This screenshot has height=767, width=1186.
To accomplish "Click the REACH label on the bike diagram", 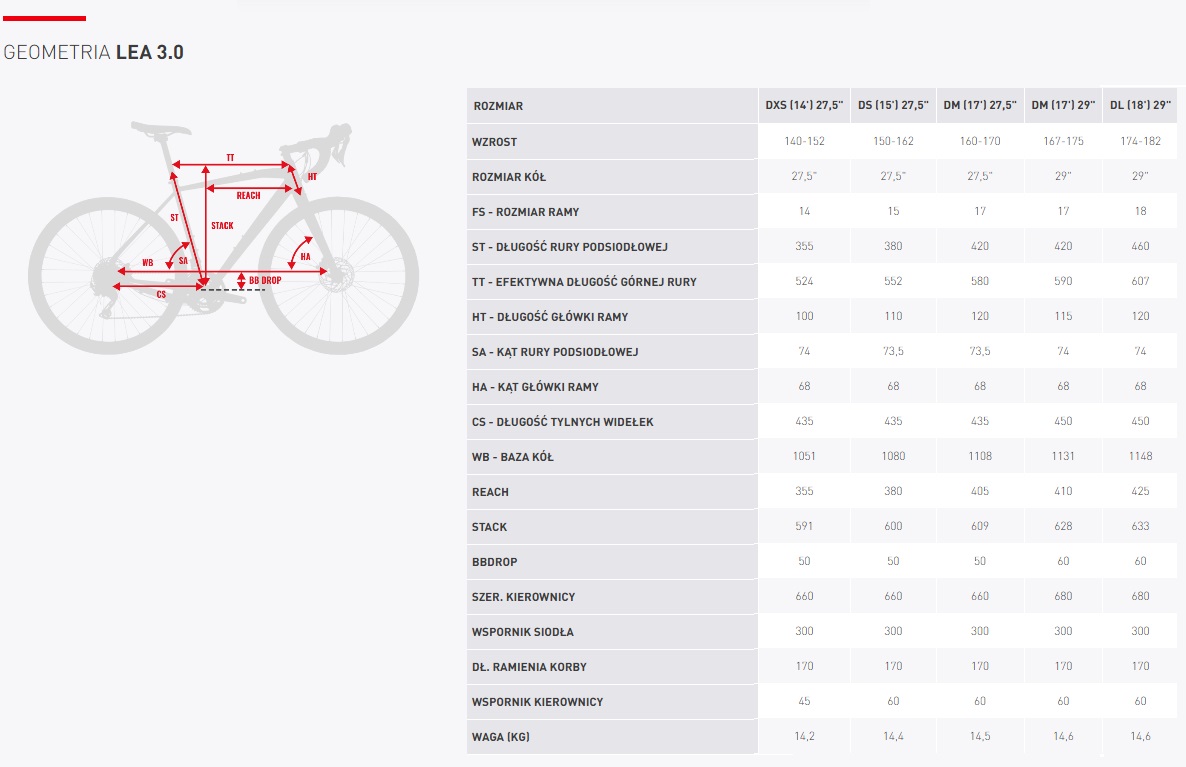I will tap(248, 195).
